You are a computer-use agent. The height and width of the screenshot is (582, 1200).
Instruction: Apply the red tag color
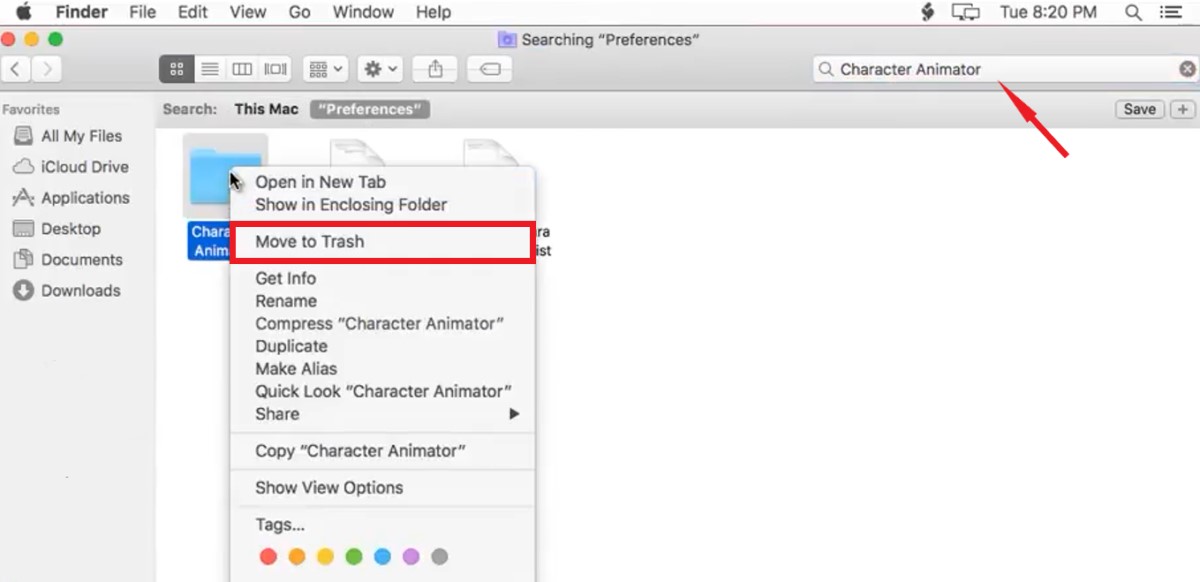(x=268, y=557)
